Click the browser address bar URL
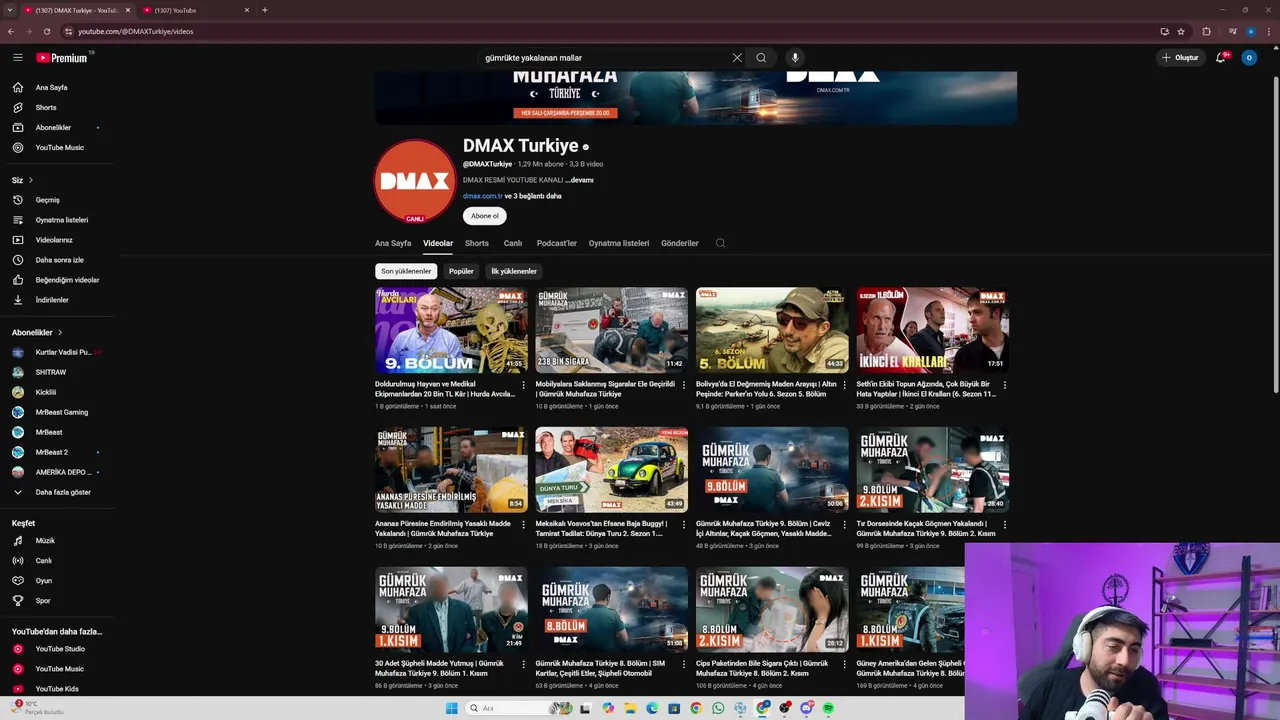 click(x=136, y=31)
